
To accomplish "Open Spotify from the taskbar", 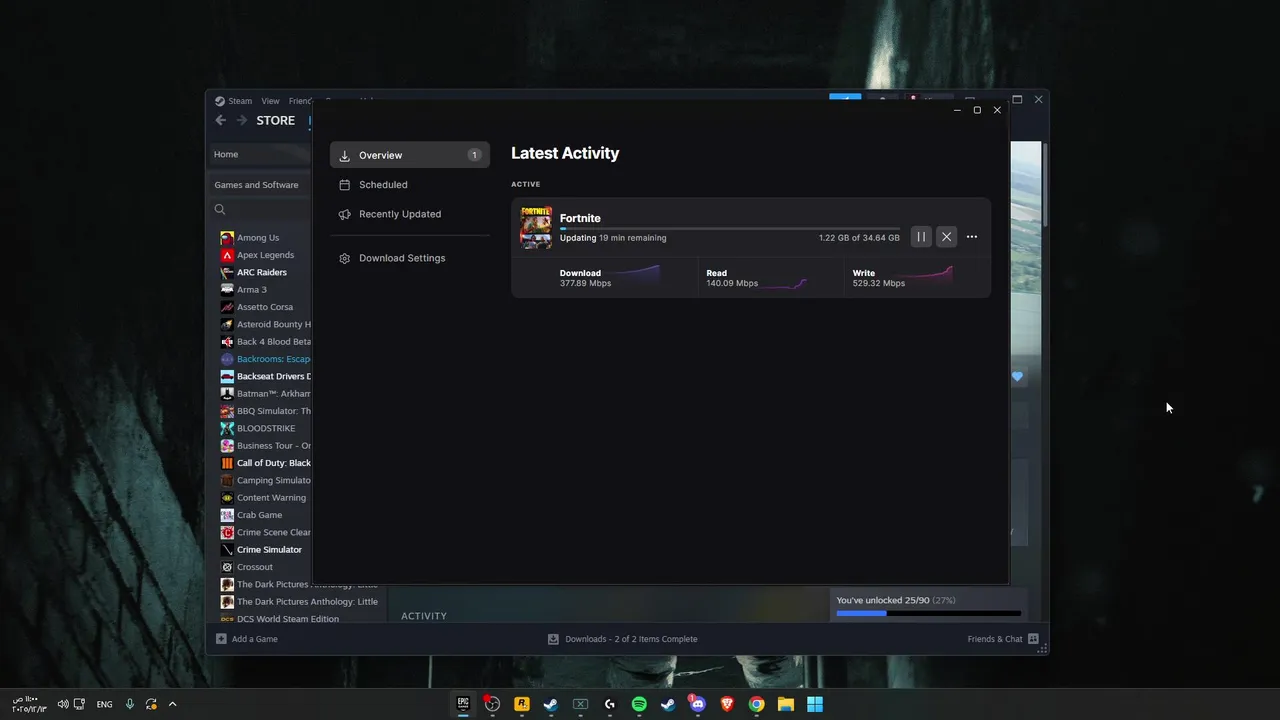I will click(639, 704).
